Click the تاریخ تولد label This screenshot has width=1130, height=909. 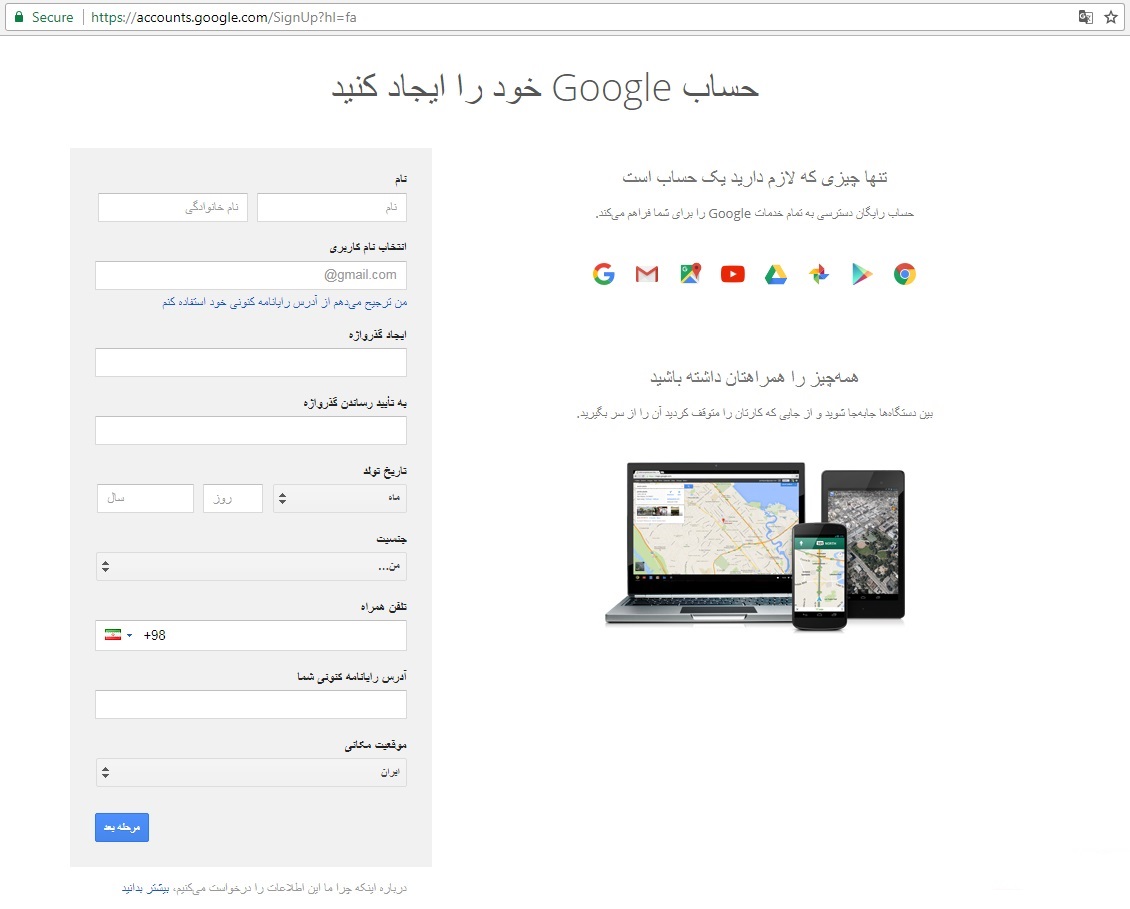(x=385, y=471)
